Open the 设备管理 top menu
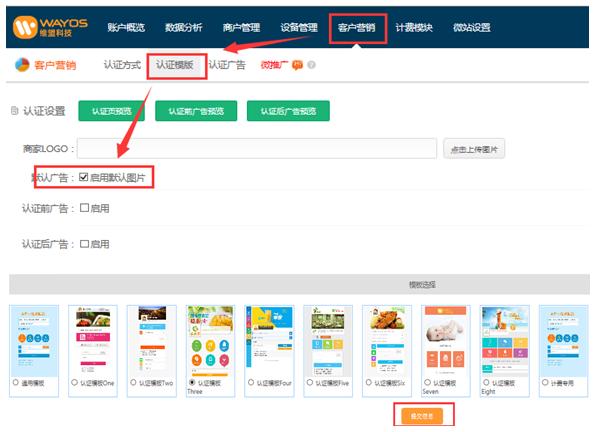Image resolution: width=598 pixels, height=432 pixels. [299, 27]
